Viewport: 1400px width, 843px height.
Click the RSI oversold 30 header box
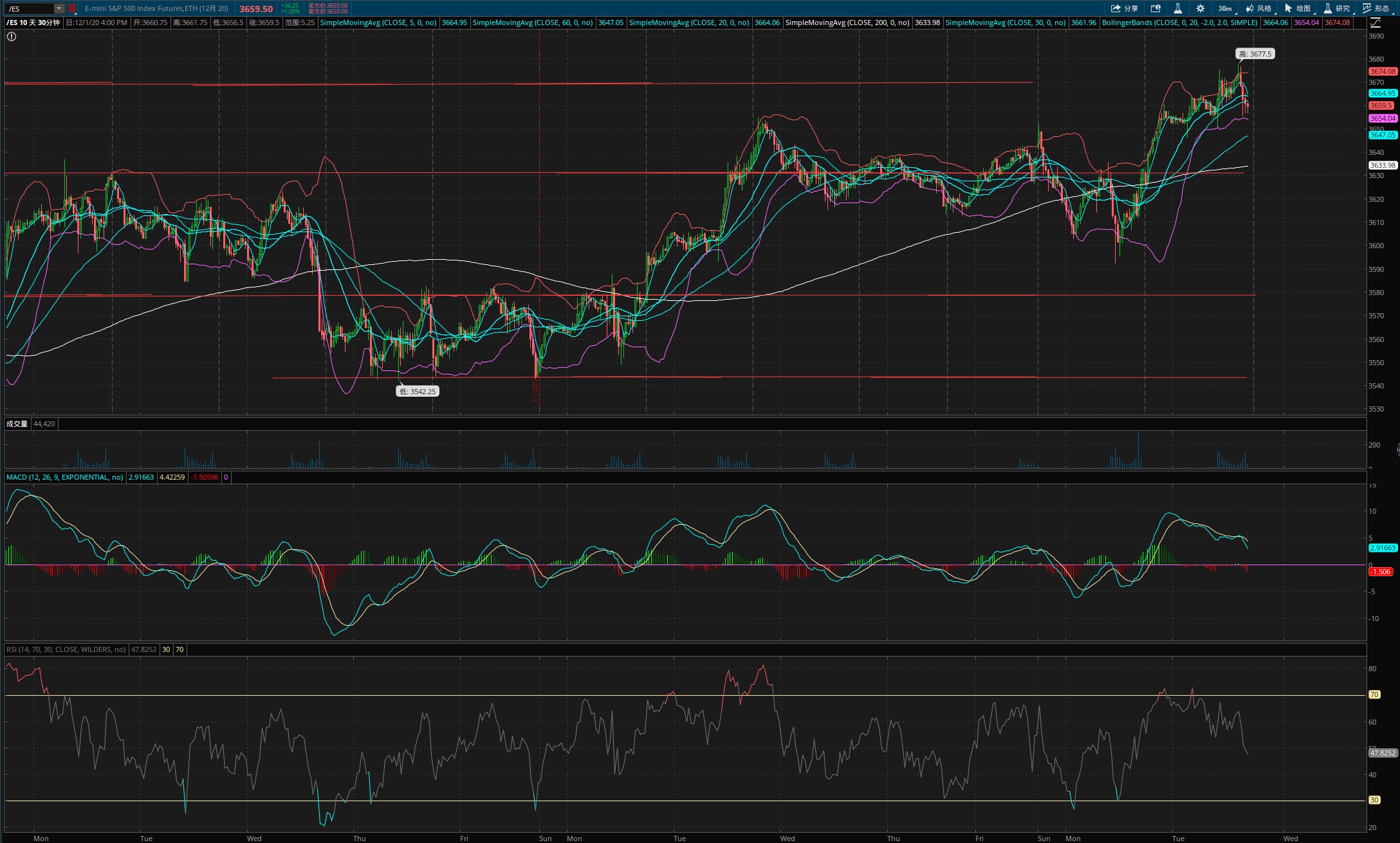pos(166,649)
